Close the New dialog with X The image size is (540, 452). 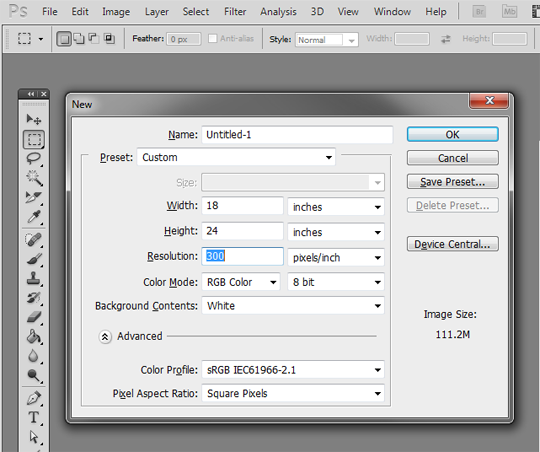[x=489, y=101]
